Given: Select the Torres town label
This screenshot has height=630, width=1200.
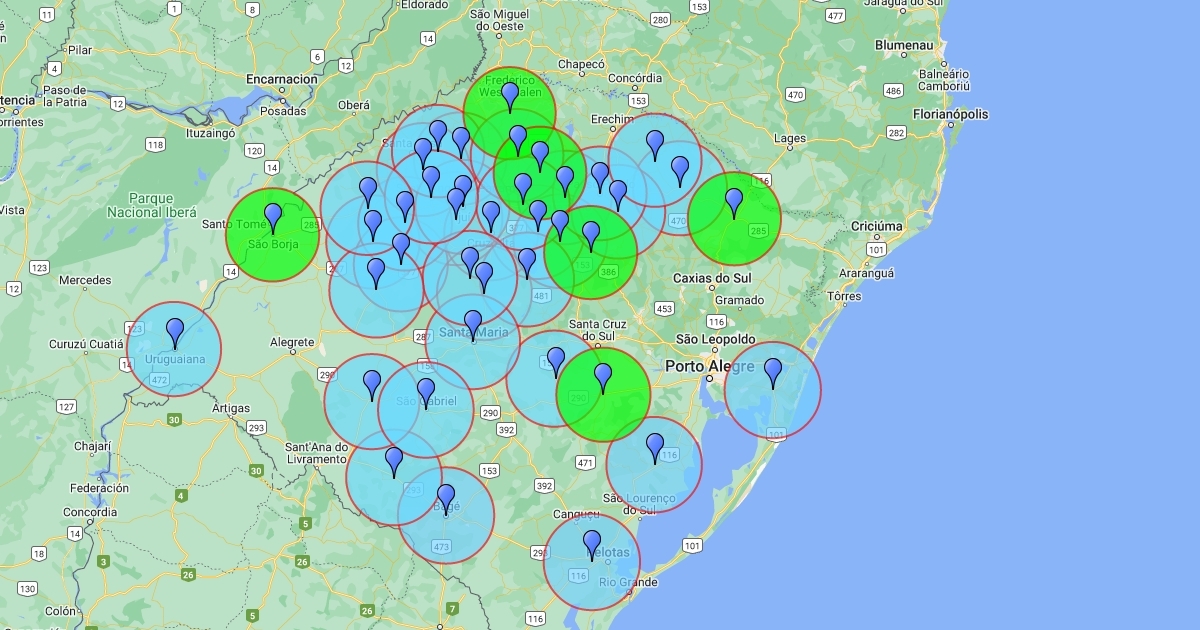Looking at the screenshot, I should 844,297.
